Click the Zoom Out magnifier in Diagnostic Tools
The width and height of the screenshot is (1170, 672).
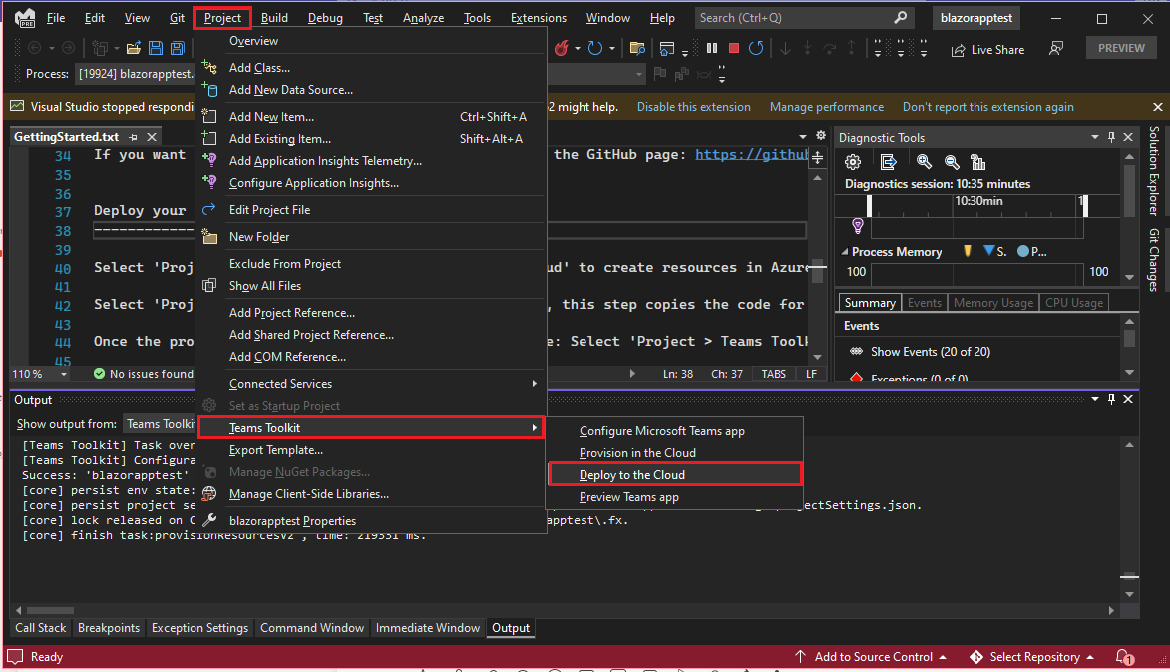tap(951, 162)
